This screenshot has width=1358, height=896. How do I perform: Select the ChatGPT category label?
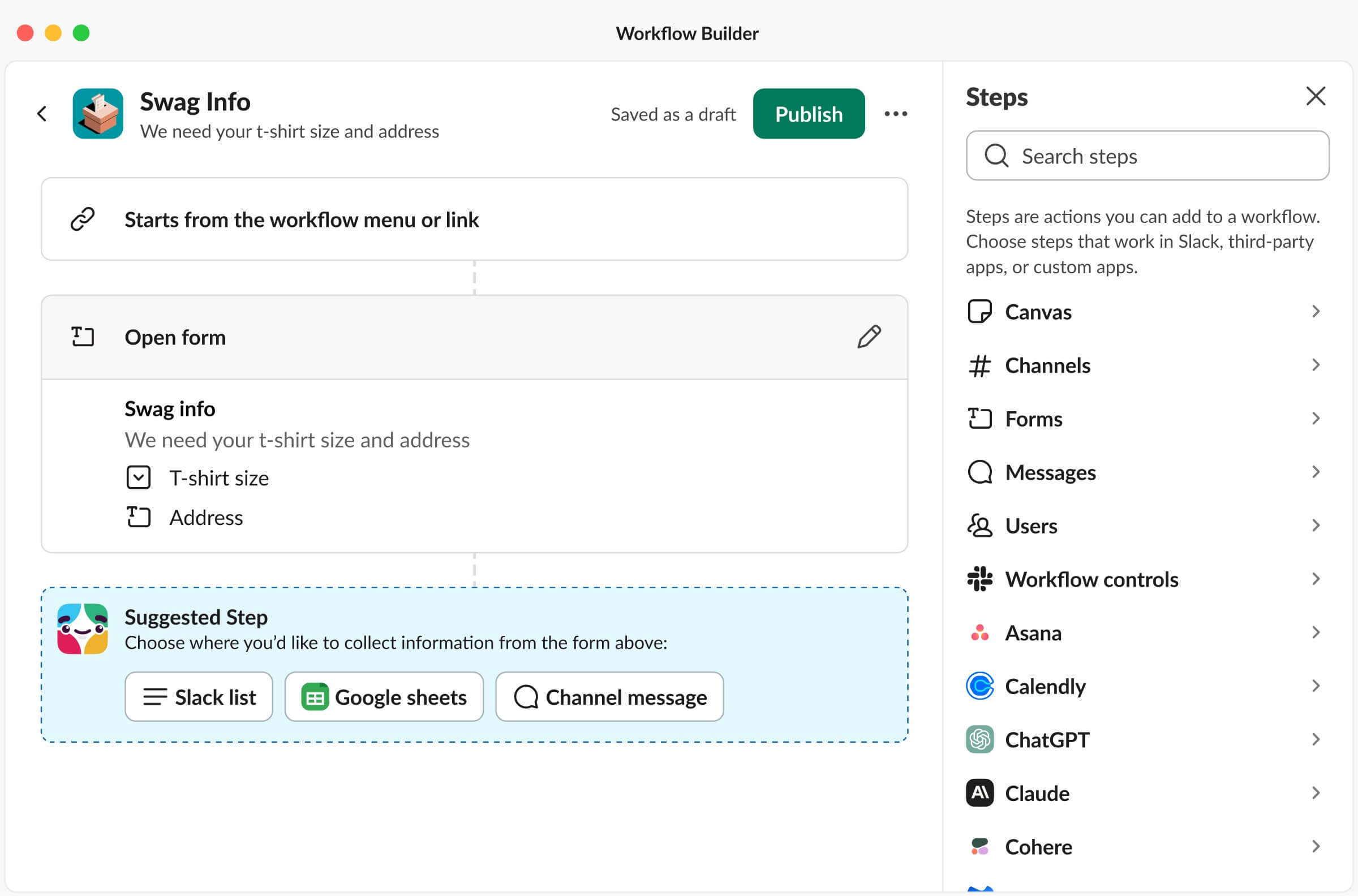tap(1047, 739)
